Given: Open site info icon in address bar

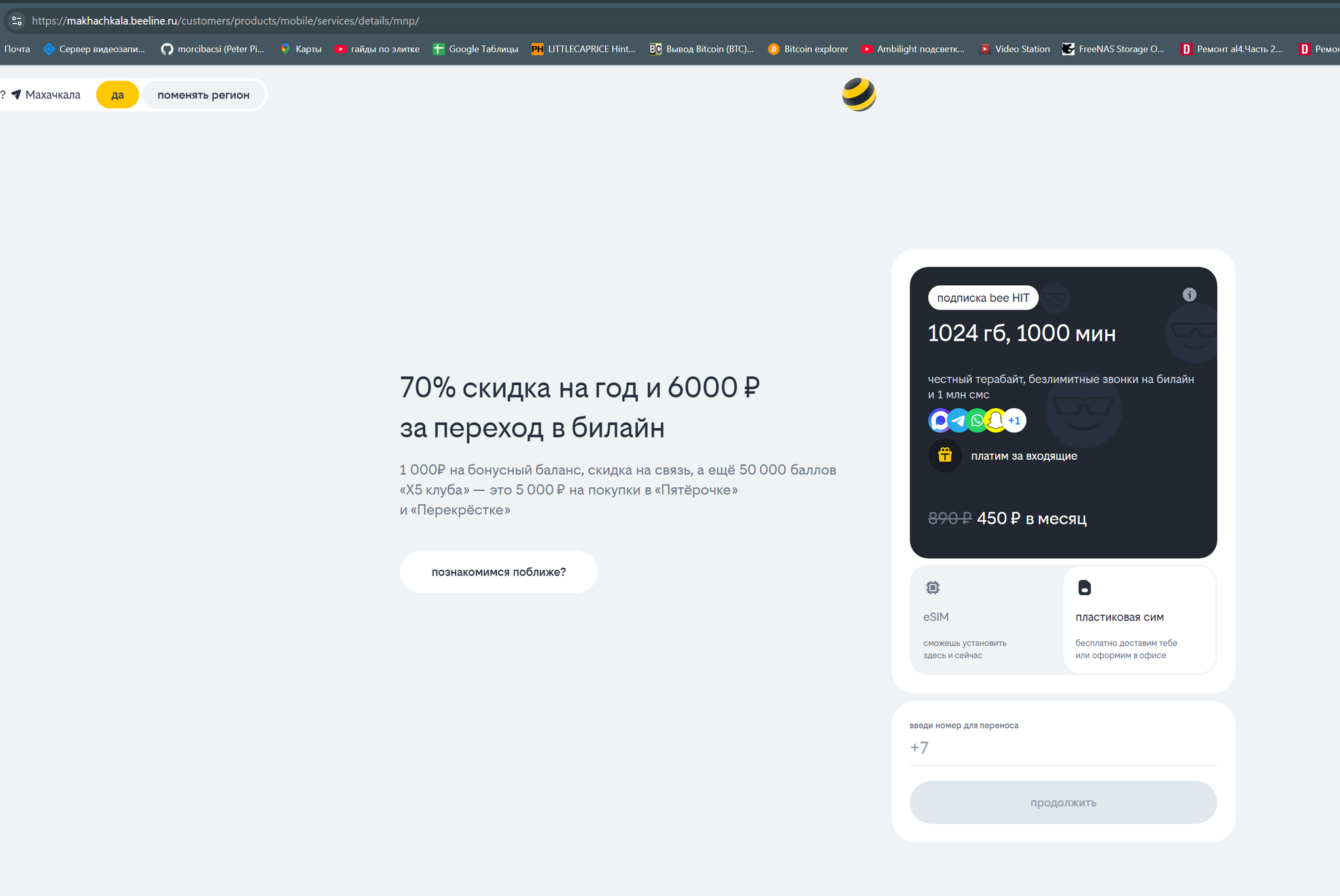Looking at the screenshot, I should click(x=17, y=21).
